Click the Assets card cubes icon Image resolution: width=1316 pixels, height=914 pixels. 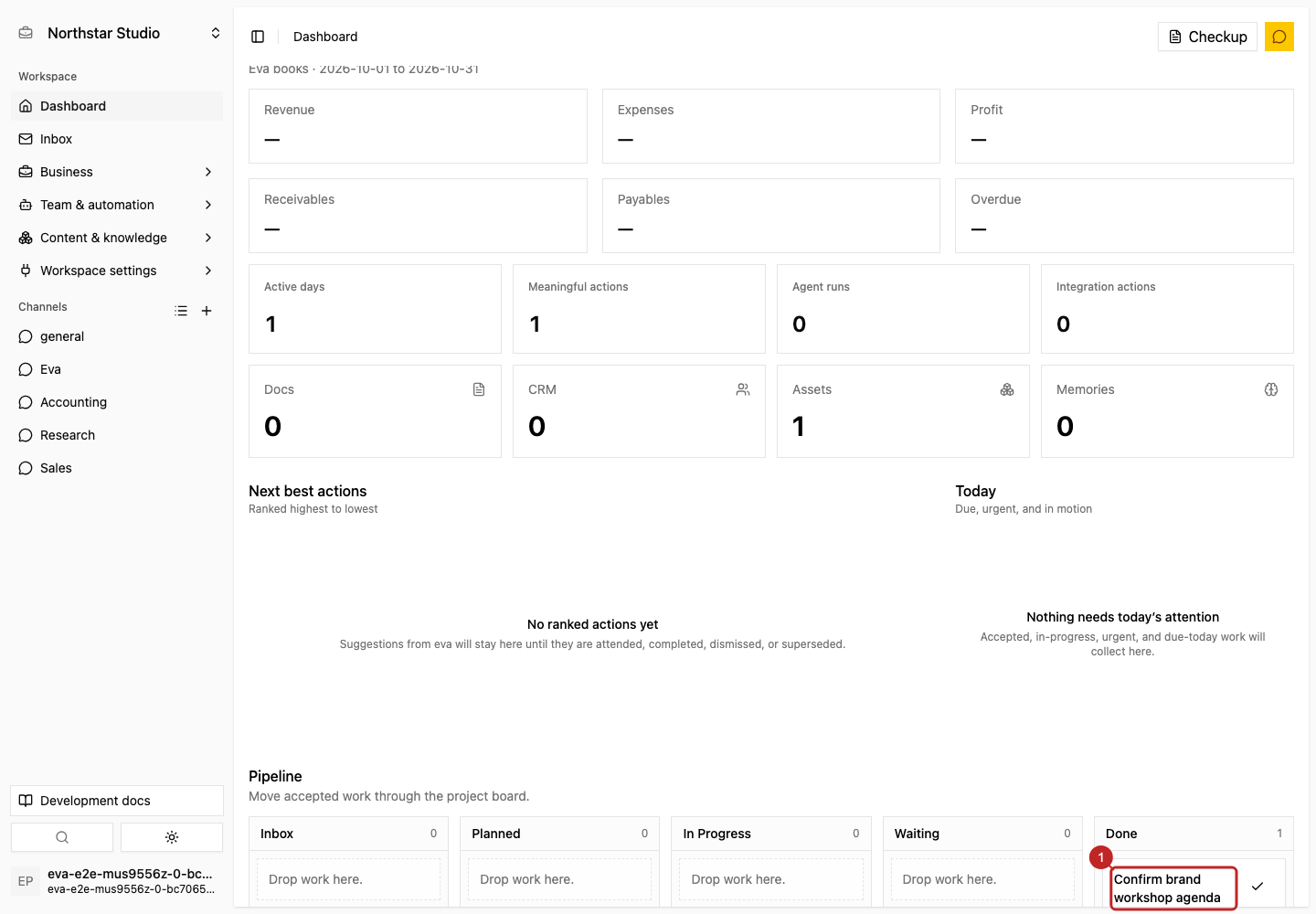point(1007,389)
